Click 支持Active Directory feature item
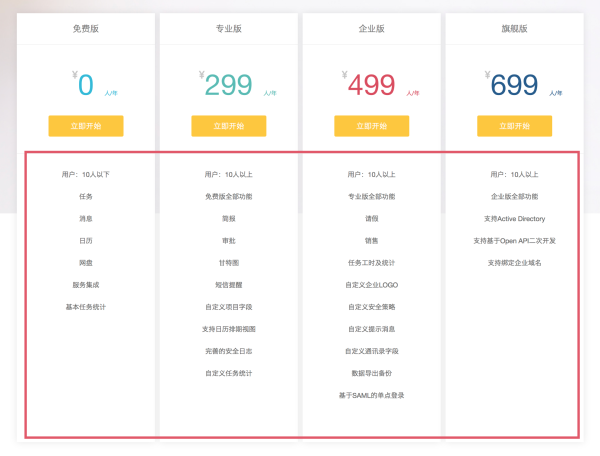This screenshot has width=600, height=456. (x=514, y=219)
